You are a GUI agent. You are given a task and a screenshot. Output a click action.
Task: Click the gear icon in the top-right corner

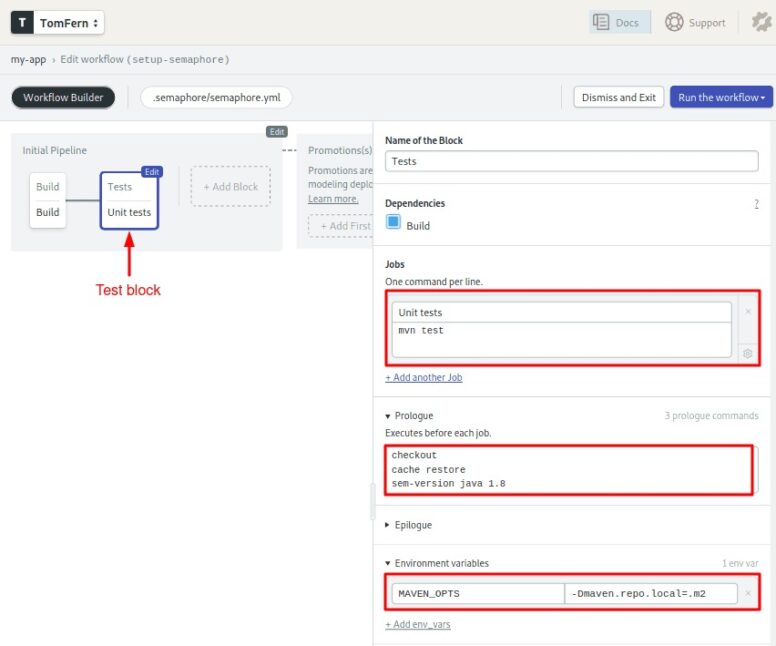[x=761, y=22]
